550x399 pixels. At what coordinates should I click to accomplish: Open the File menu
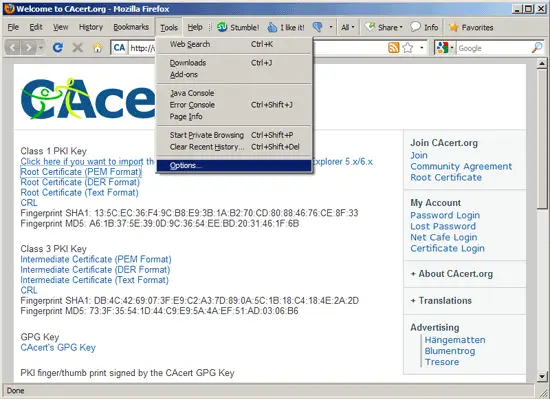[13, 27]
